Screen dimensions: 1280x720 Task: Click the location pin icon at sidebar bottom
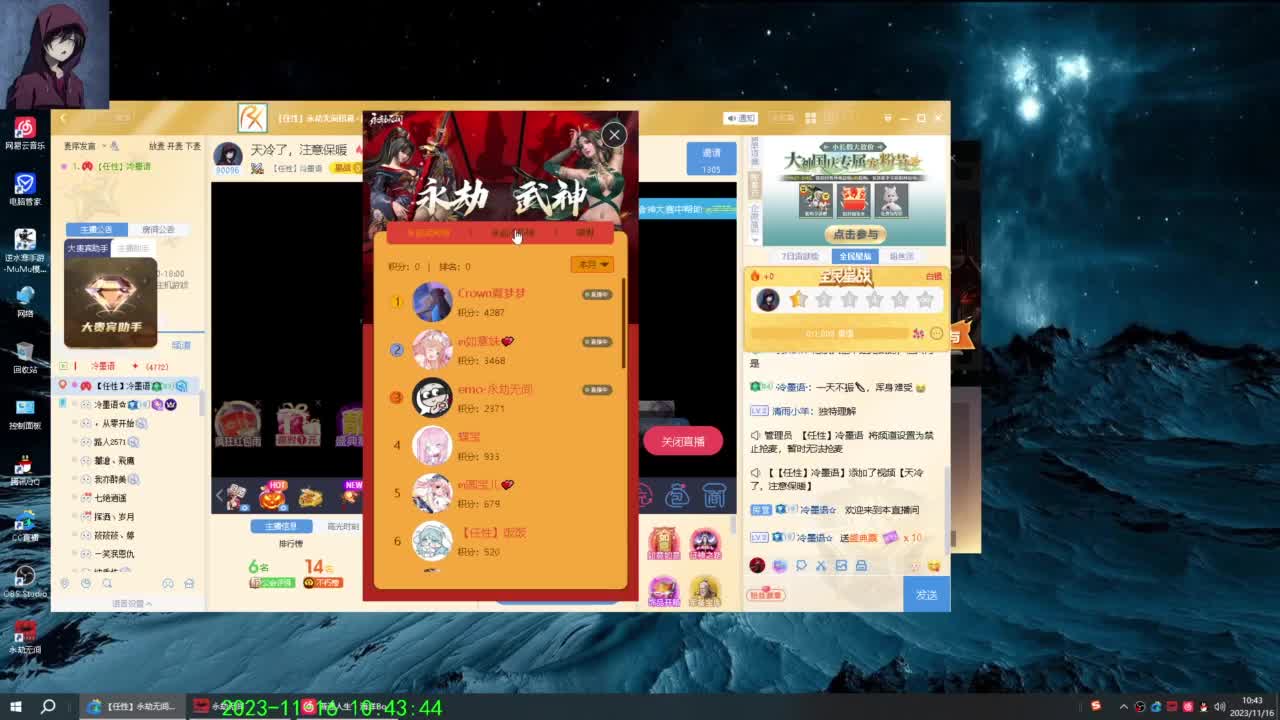(x=65, y=583)
